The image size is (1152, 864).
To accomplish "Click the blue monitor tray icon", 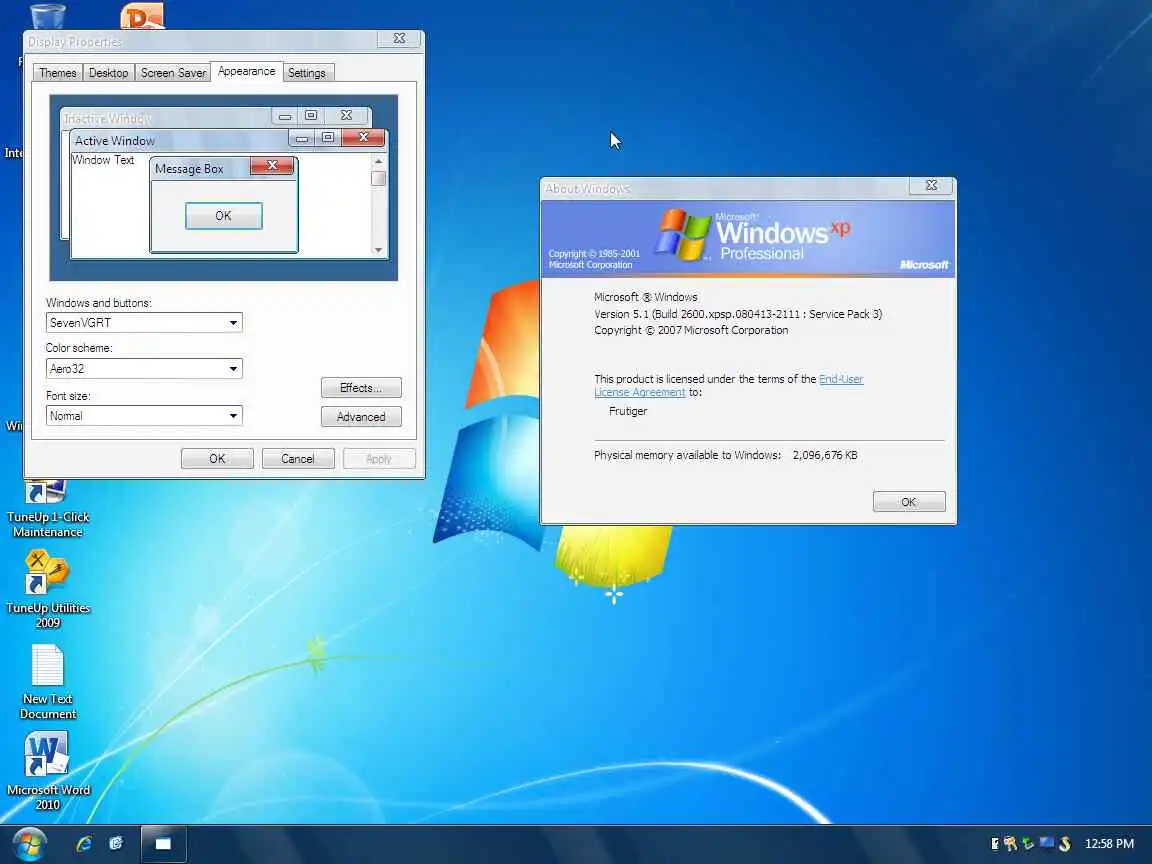I will [x=1046, y=843].
